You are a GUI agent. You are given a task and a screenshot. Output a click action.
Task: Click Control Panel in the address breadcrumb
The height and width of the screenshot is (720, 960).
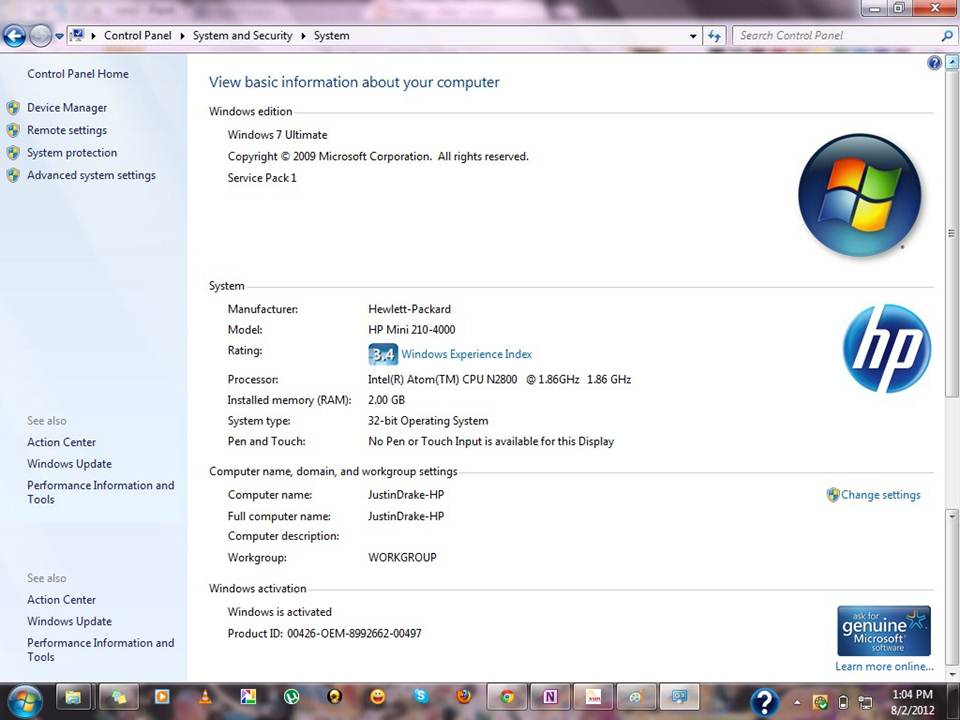[138, 36]
